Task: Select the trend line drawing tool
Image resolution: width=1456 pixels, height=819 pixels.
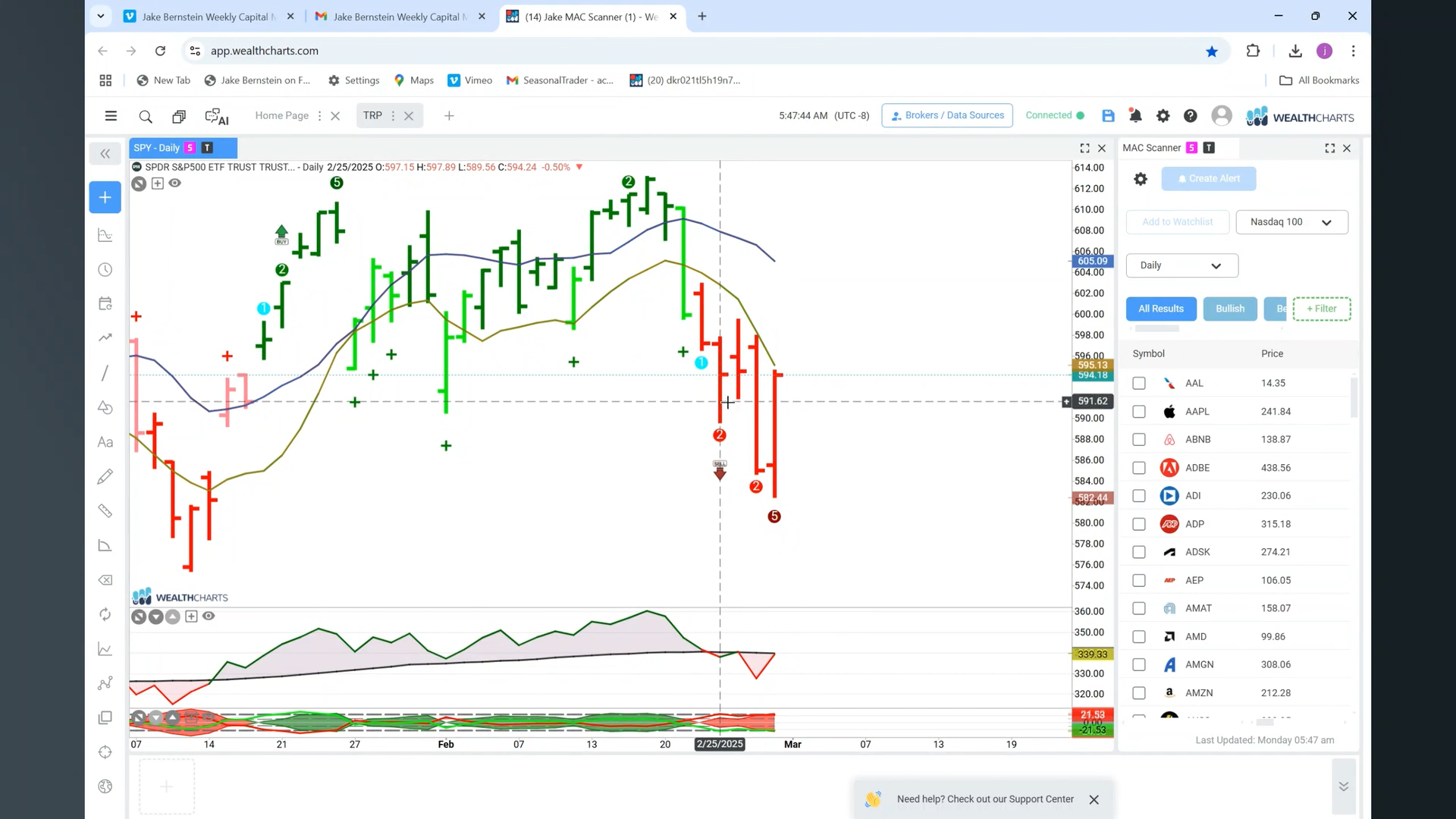Action: tap(105, 373)
